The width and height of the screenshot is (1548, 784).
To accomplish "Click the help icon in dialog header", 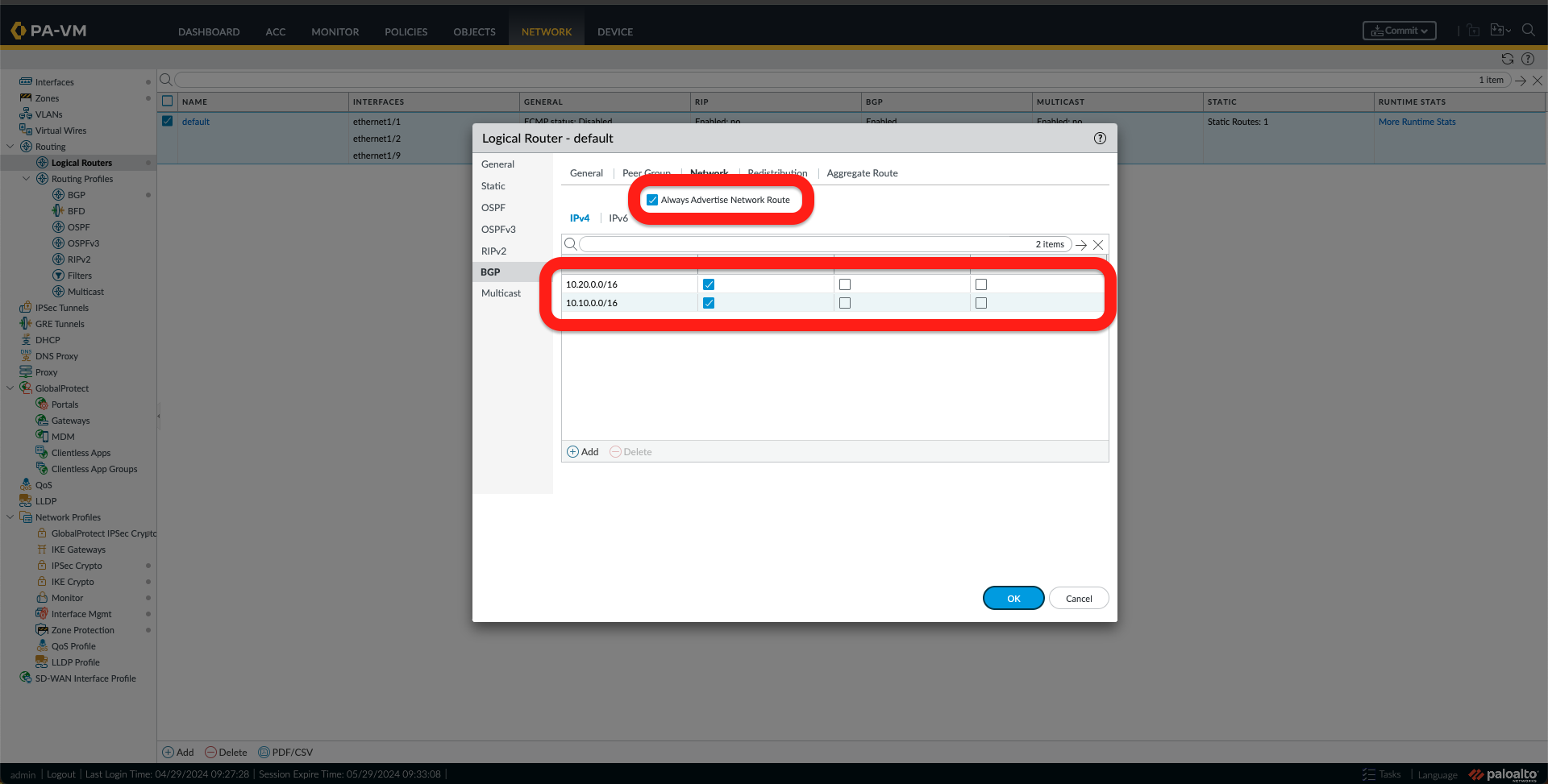I will [1100, 139].
